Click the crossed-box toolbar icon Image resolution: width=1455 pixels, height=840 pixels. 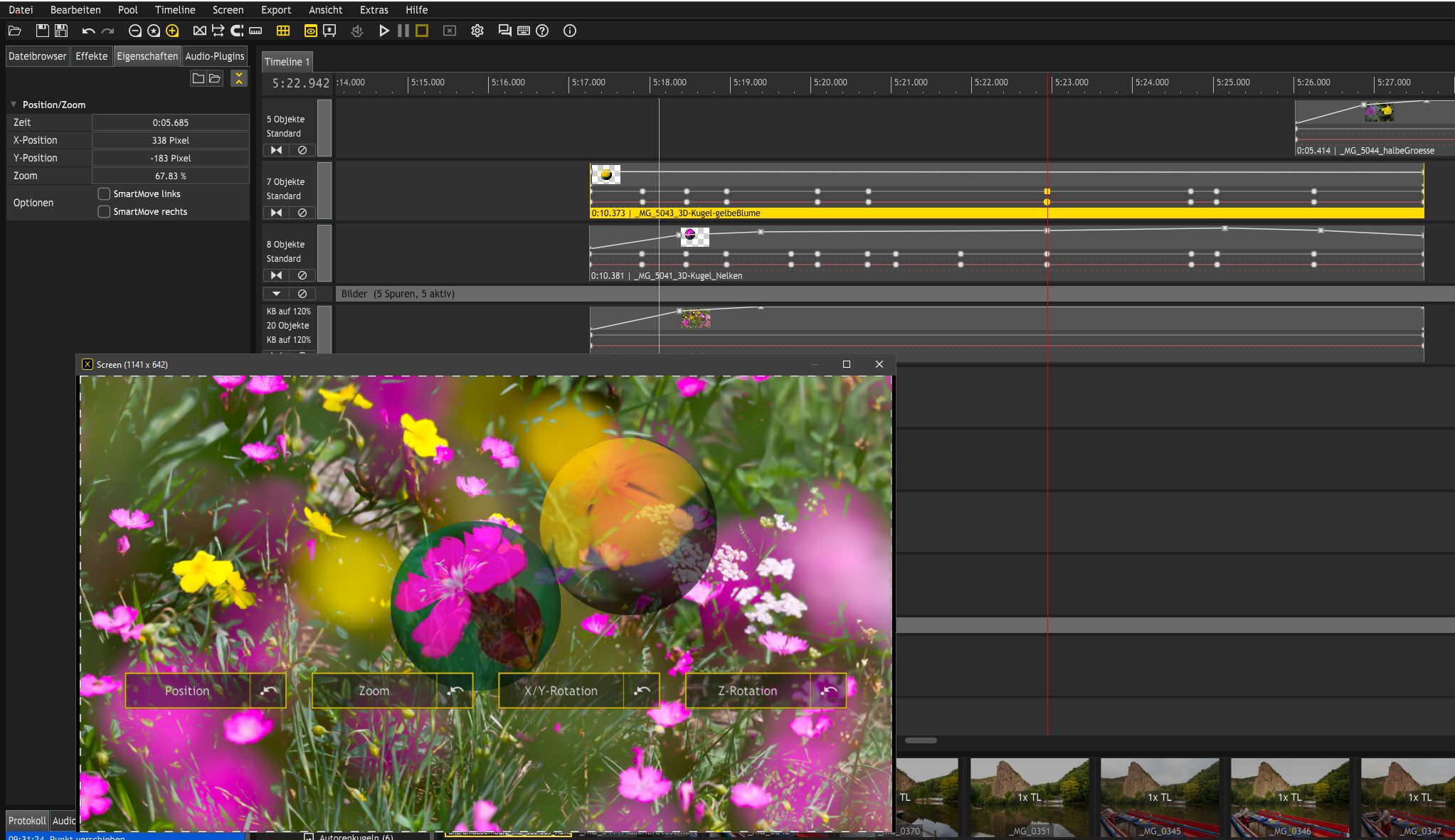pyautogui.click(x=199, y=31)
